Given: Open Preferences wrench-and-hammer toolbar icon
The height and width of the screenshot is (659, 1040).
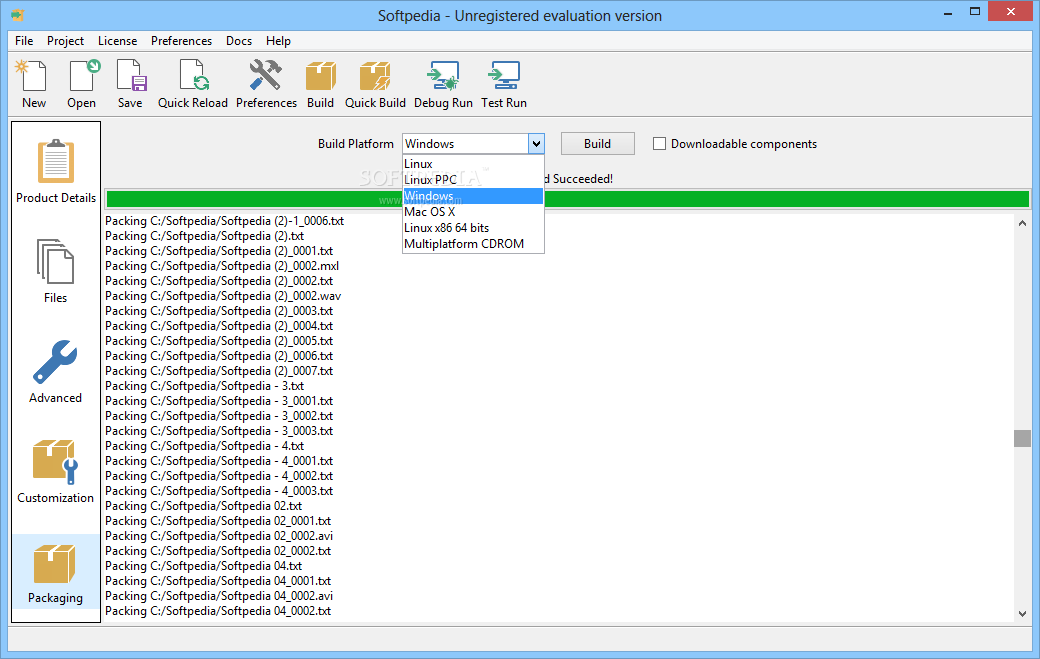Looking at the screenshot, I should click(x=266, y=84).
